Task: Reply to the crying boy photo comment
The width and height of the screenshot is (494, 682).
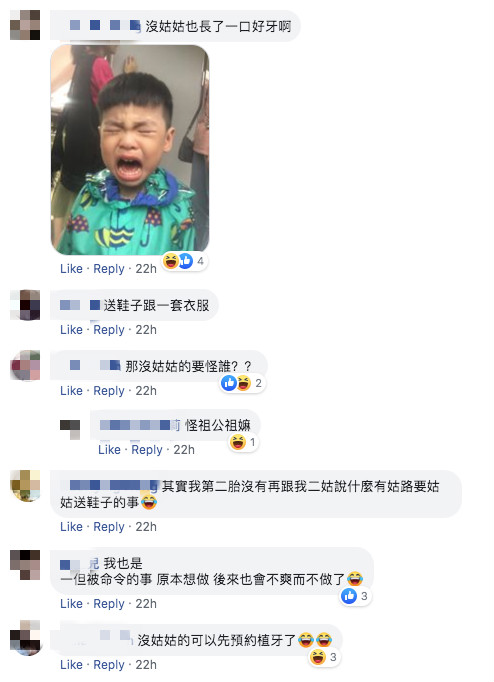Action: coord(109,269)
